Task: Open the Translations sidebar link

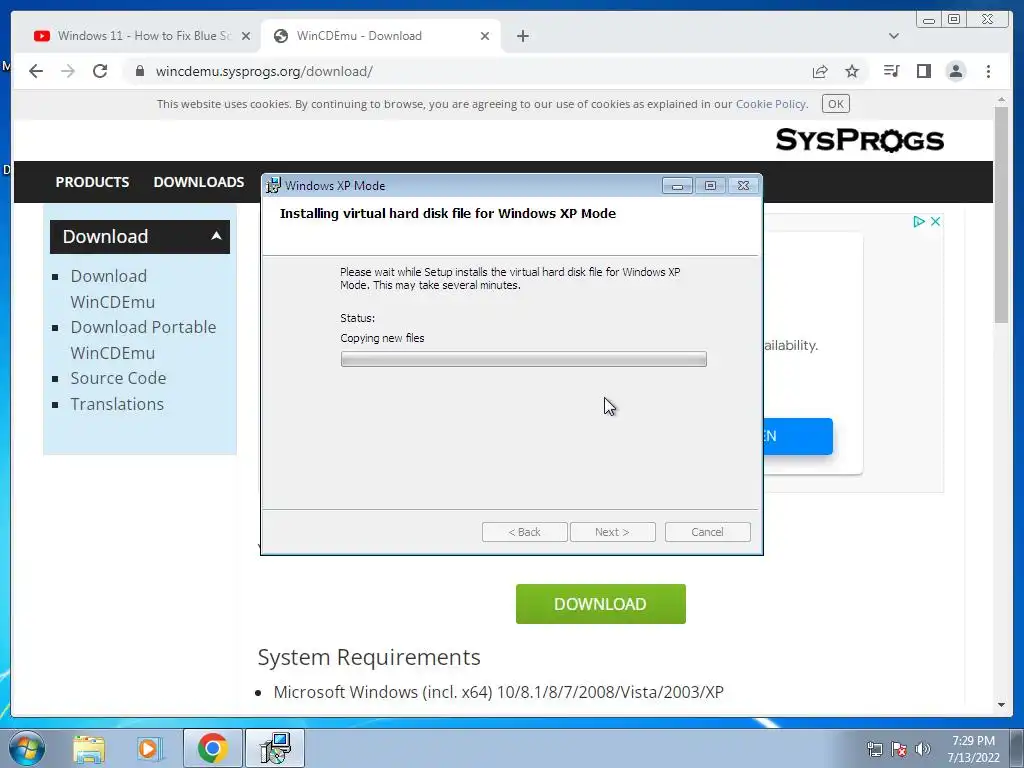Action: coord(117,404)
